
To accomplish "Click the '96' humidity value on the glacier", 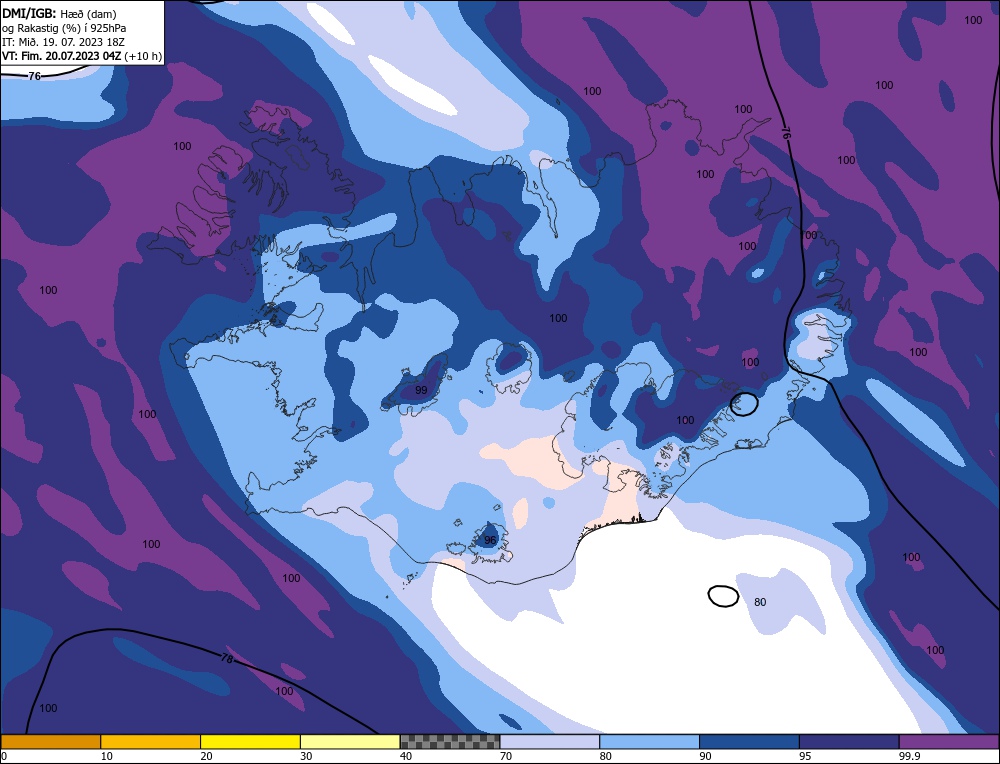I will (x=490, y=540).
